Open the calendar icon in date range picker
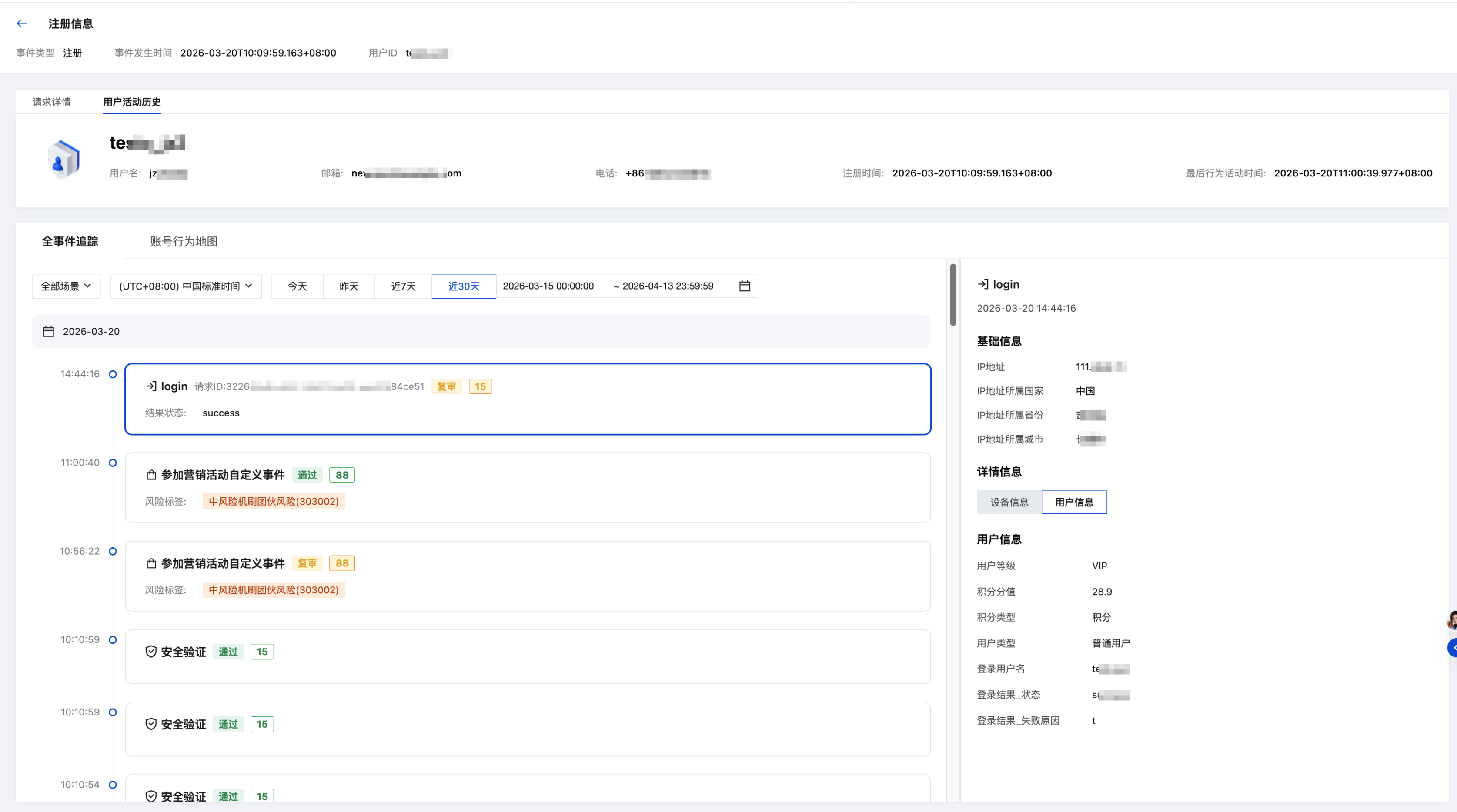The image size is (1457, 812). coord(744,286)
